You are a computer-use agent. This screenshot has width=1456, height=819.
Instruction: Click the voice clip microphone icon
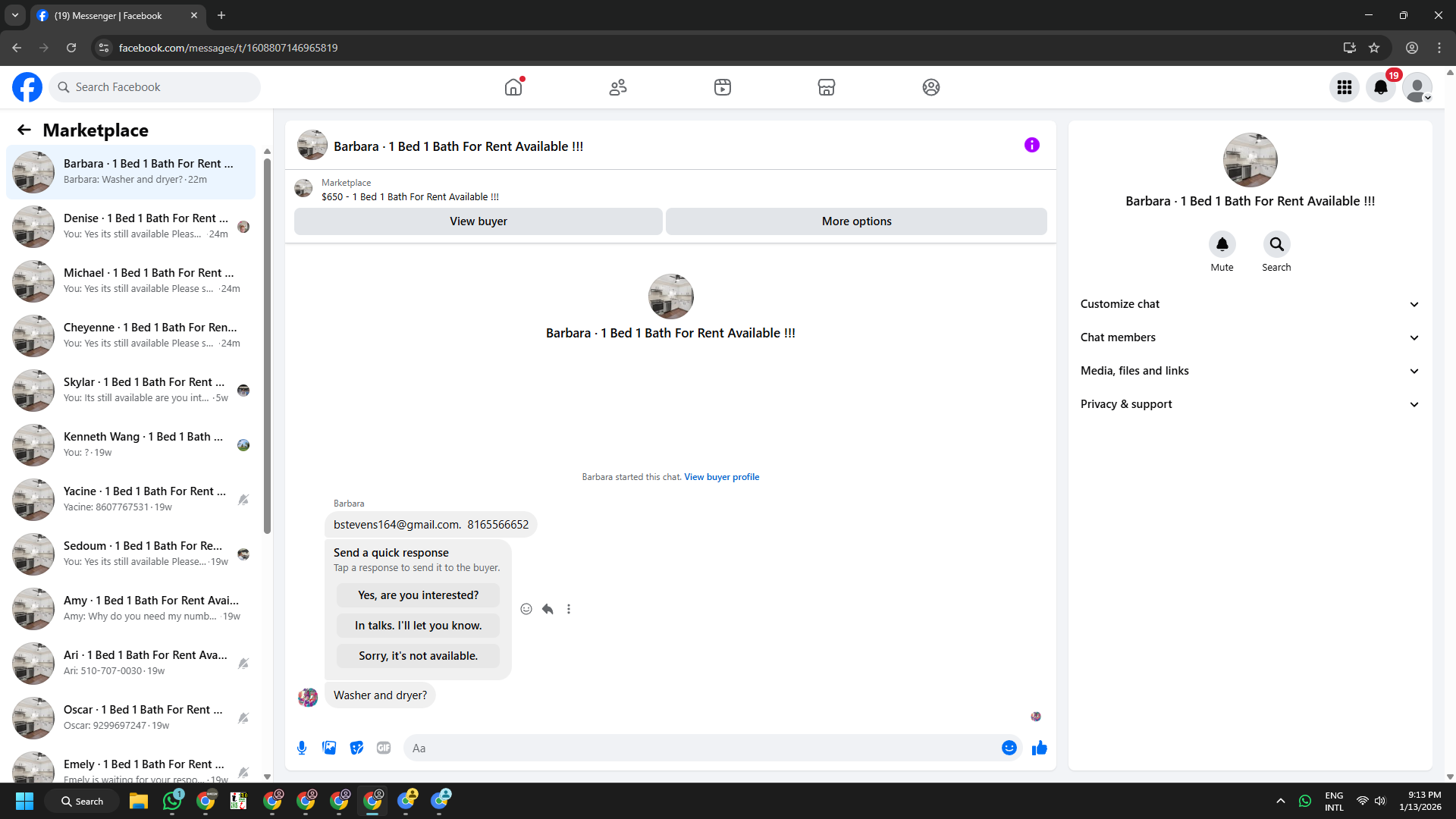pyautogui.click(x=302, y=748)
